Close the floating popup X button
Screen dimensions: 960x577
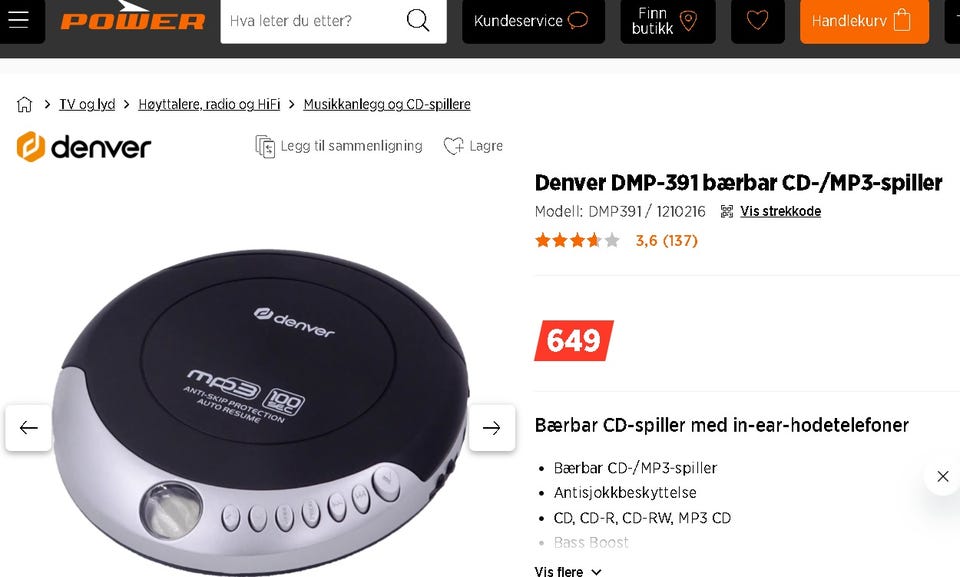(942, 476)
